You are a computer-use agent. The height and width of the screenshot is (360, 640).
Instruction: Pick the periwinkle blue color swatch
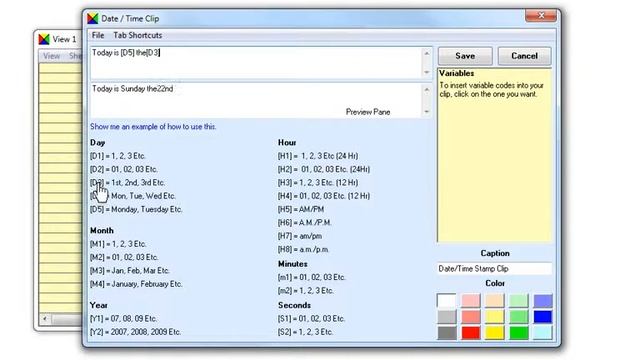543,301
